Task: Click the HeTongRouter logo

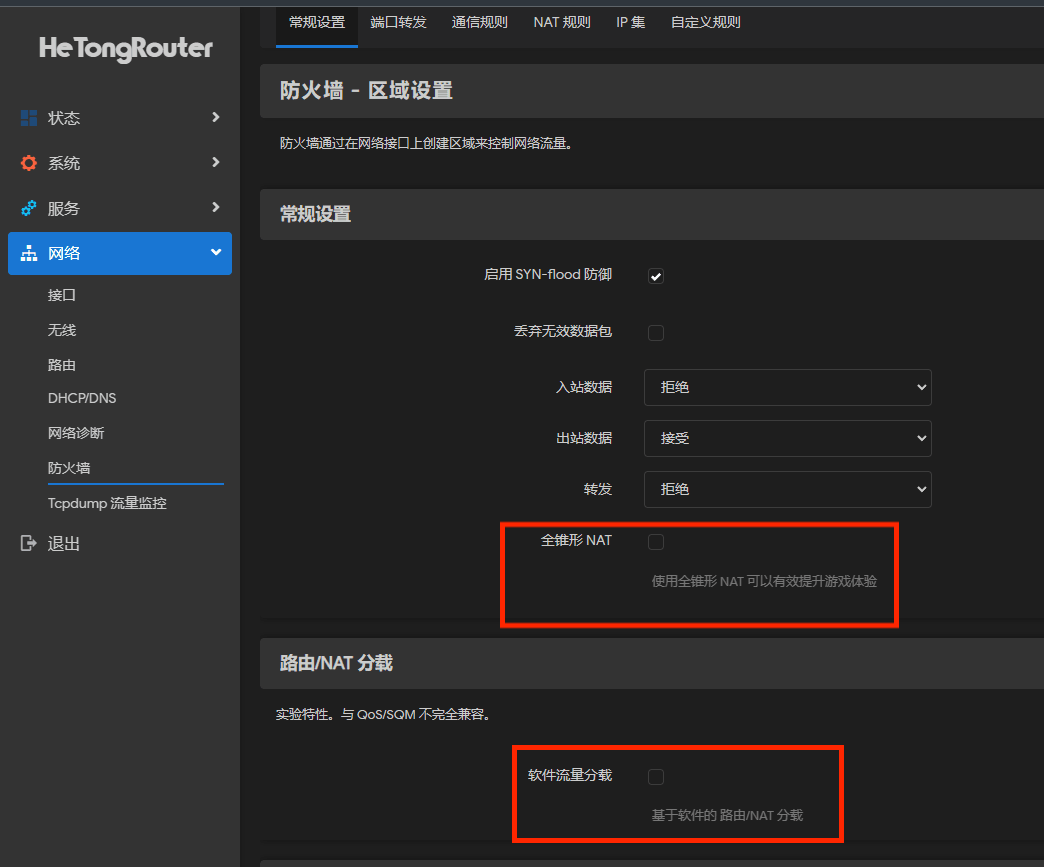Action: tap(125, 49)
